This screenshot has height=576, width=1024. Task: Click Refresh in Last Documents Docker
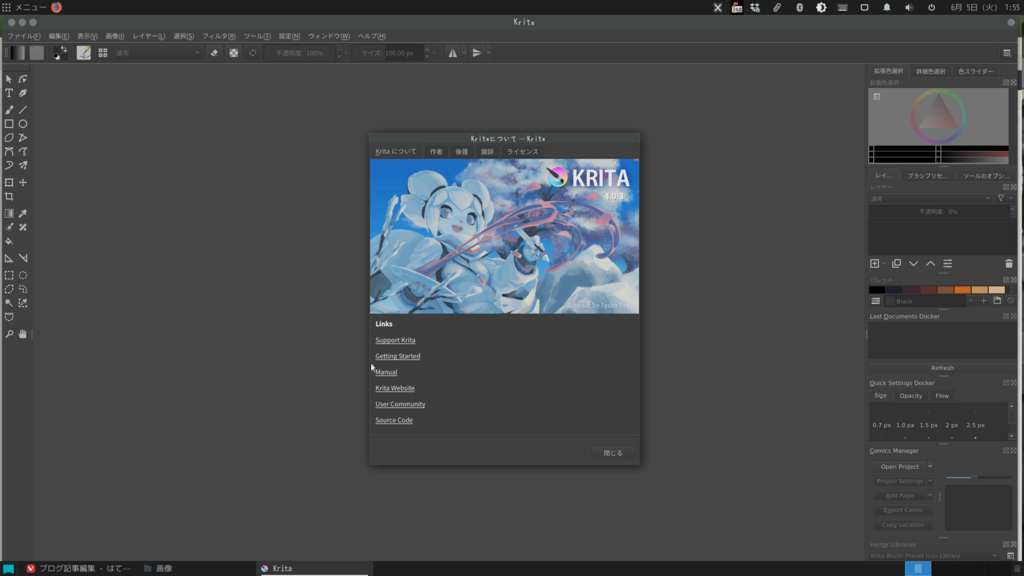click(942, 368)
